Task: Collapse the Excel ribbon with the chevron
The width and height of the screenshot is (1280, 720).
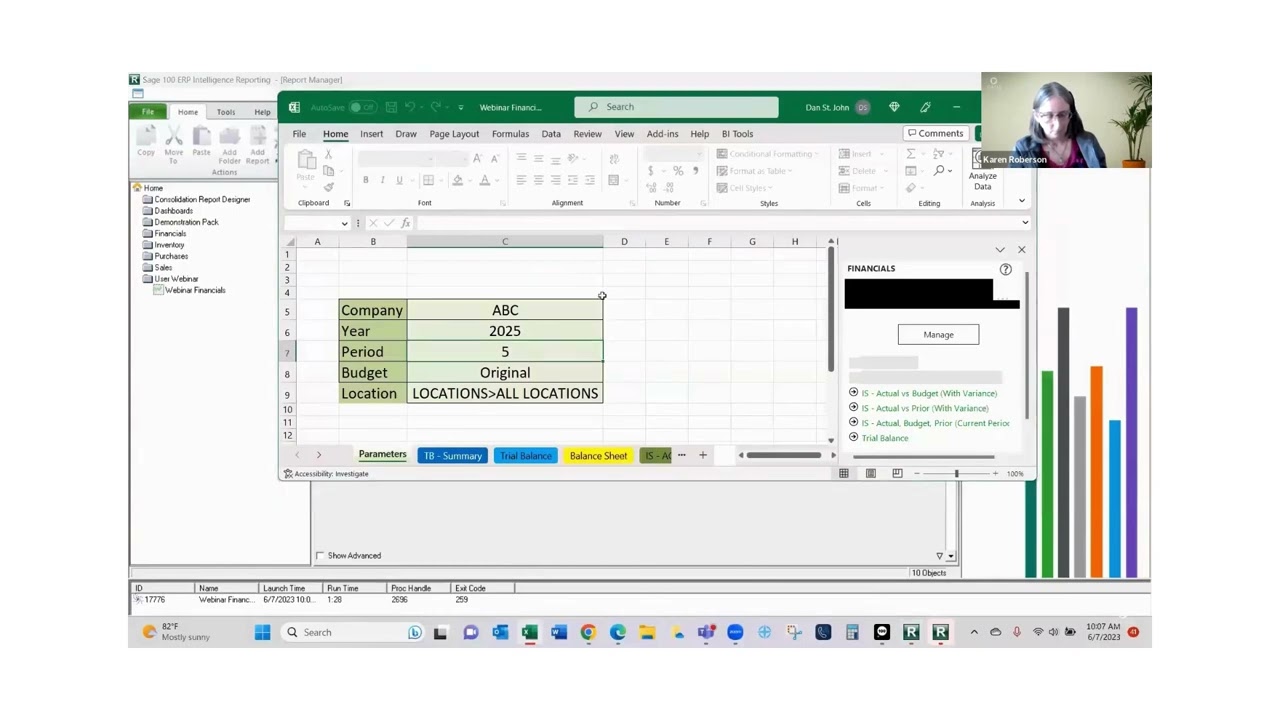Action: [x=1021, y=202]
